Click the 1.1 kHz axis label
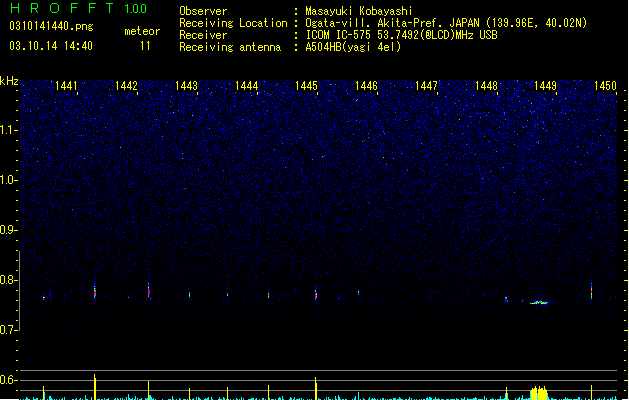Viewport: 629px width, 400px height. coord(8,130)
